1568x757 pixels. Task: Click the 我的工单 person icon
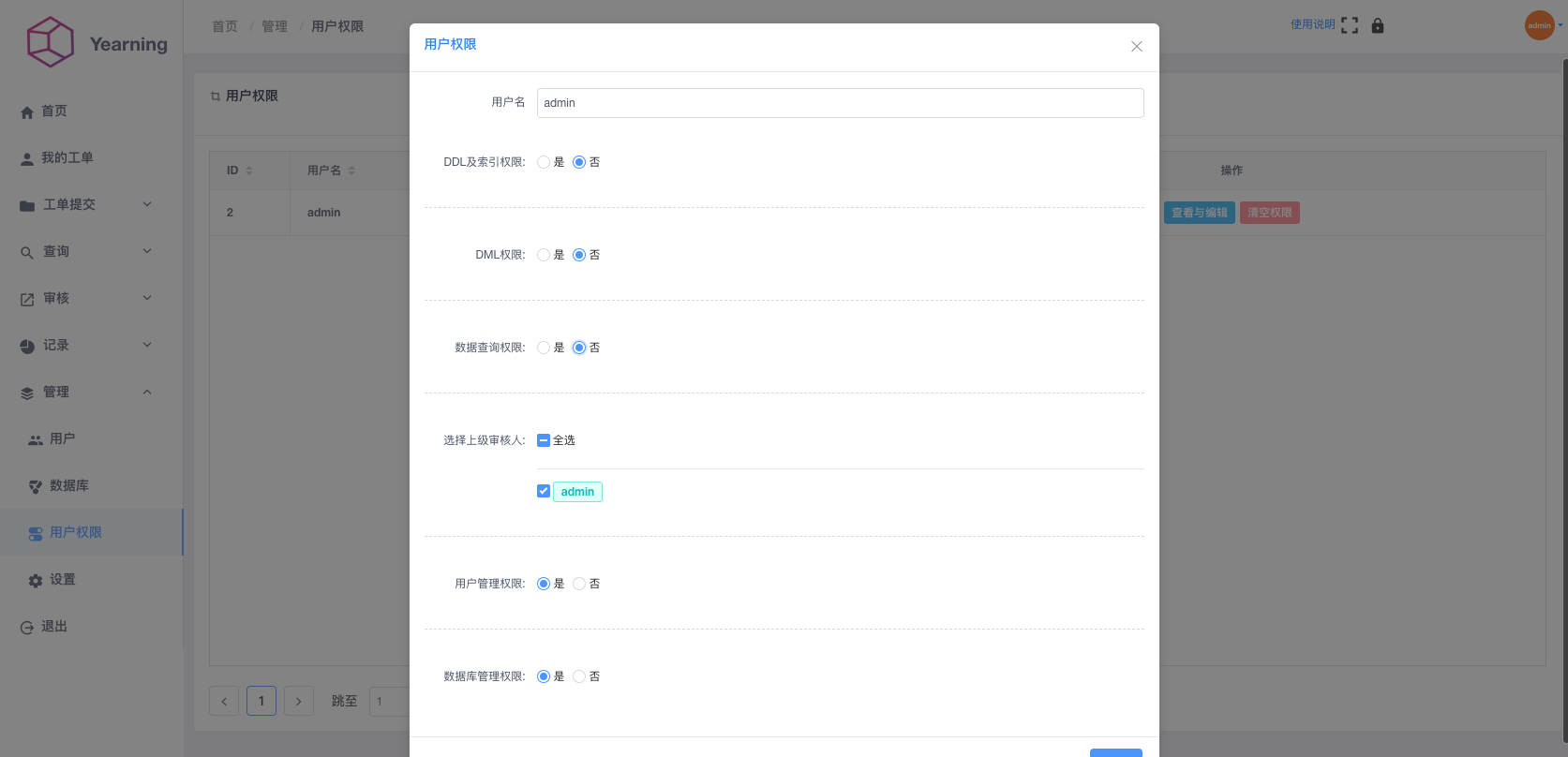[x=27, y=159]
